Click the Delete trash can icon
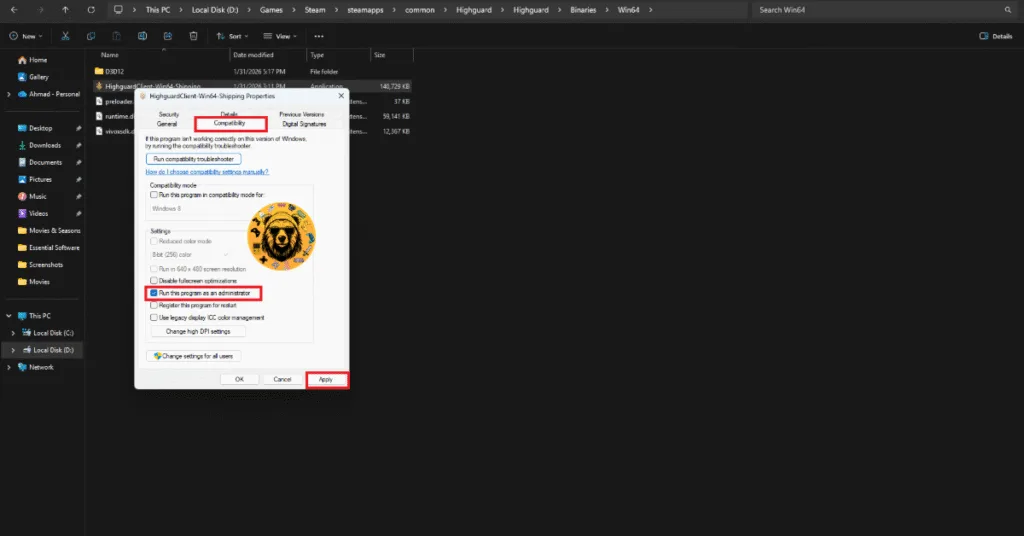1024x536 pixels. (x=193, y=35)
